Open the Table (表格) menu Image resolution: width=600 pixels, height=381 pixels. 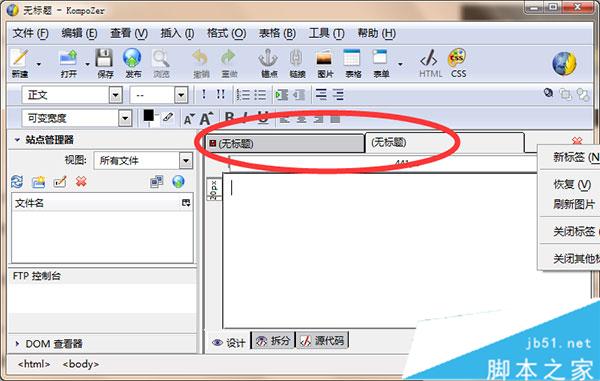[x=277, y=33]
